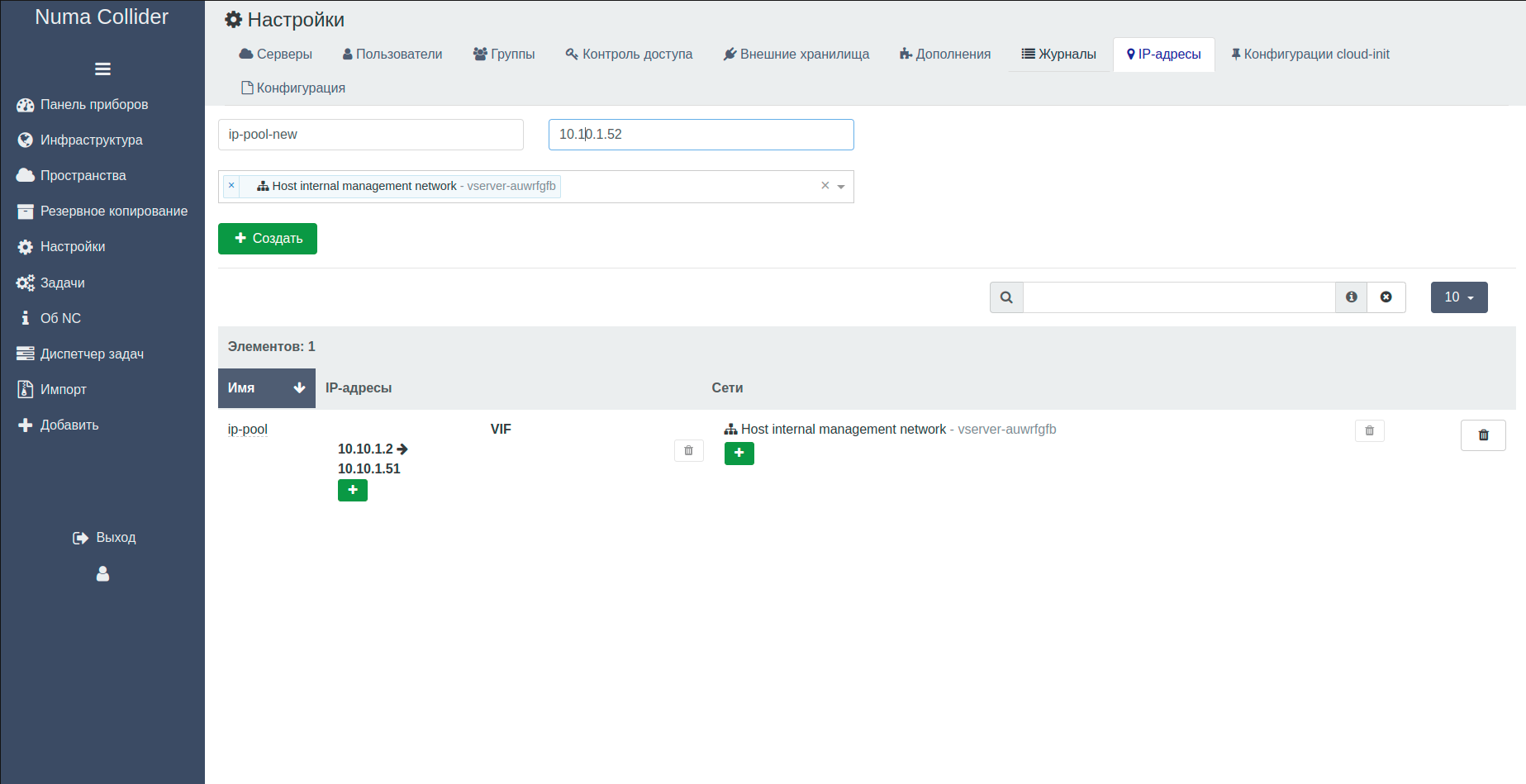This screenshot has width=1526, height=784.
Task: Click the ip-pool name link
Action: pyautogui.click(x=248, y=430)
